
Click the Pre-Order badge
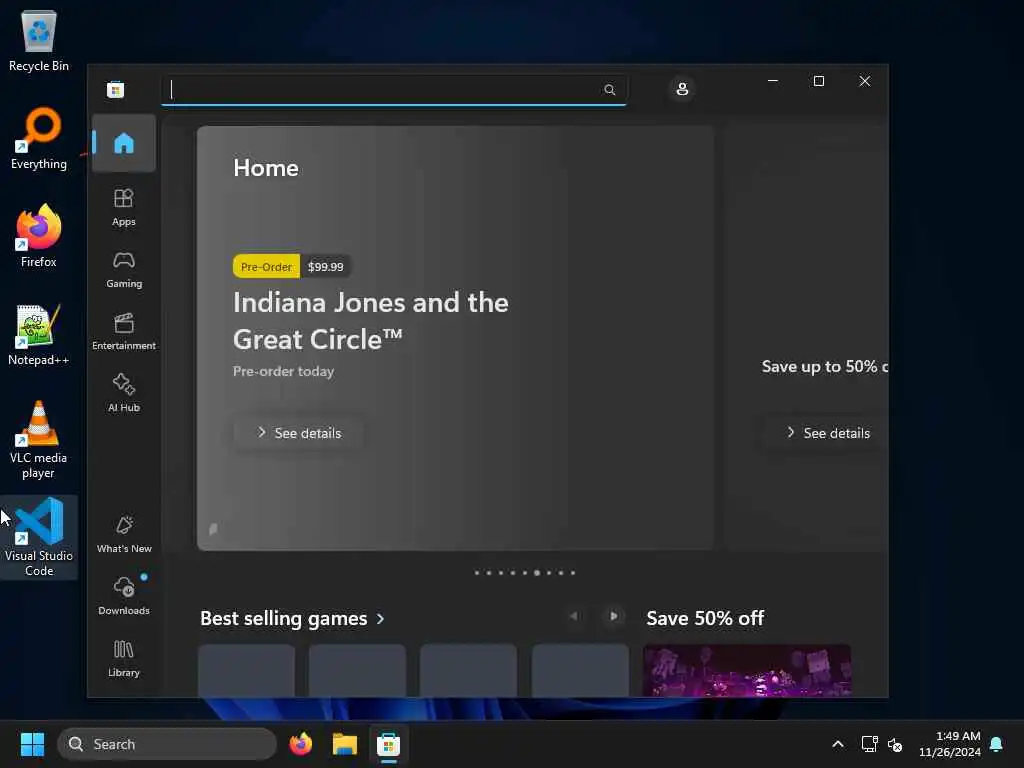pos(266,266)
